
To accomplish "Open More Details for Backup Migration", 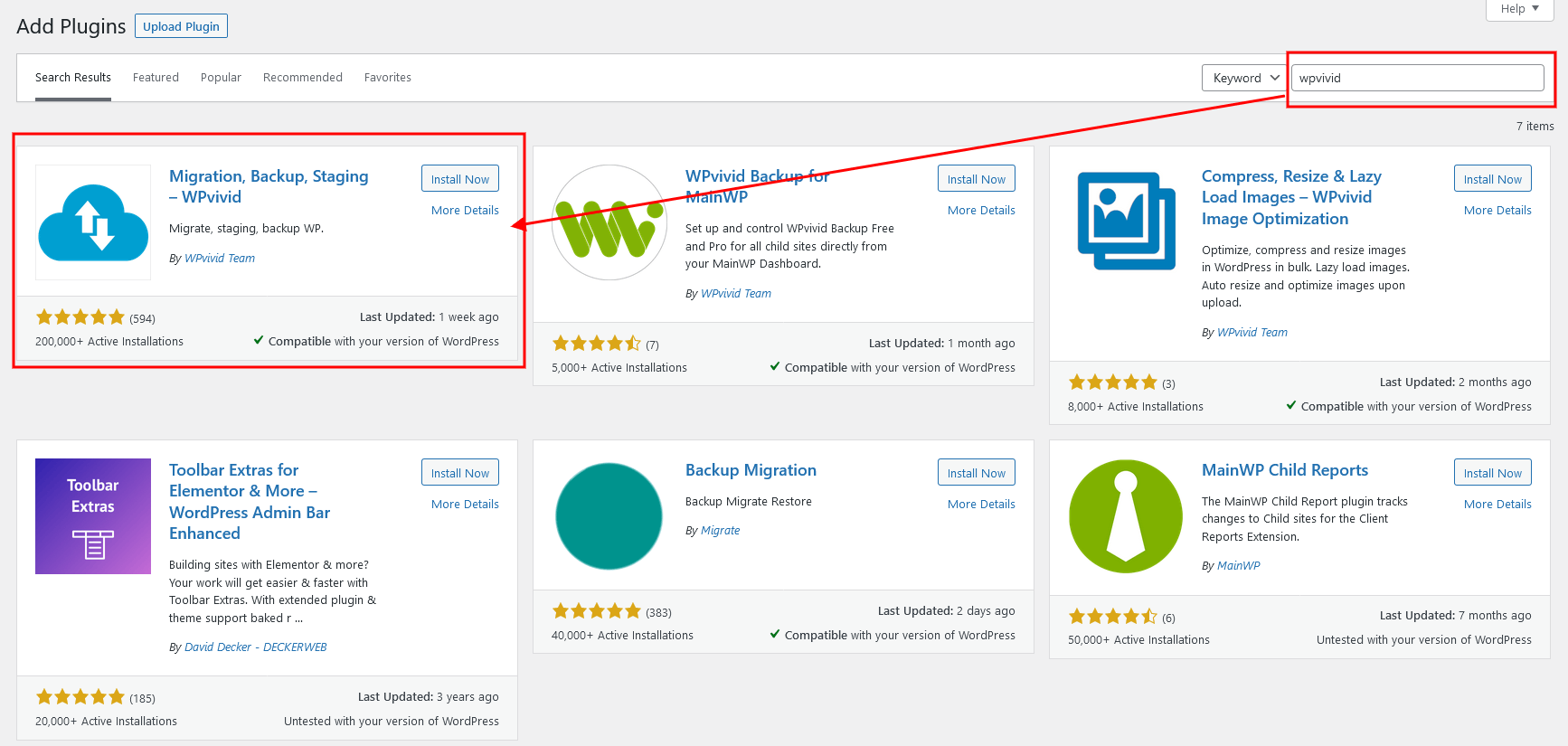I will (x=981, y=505).
